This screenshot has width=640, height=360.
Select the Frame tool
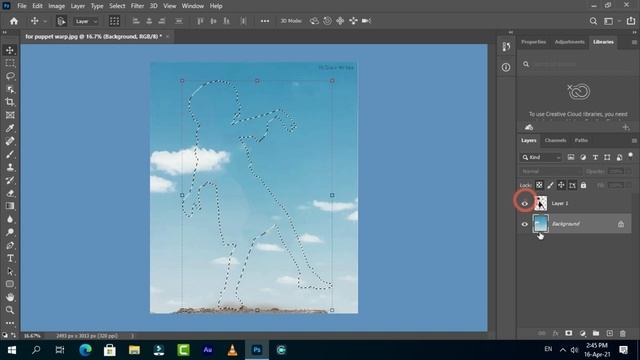tap(10, 115)
